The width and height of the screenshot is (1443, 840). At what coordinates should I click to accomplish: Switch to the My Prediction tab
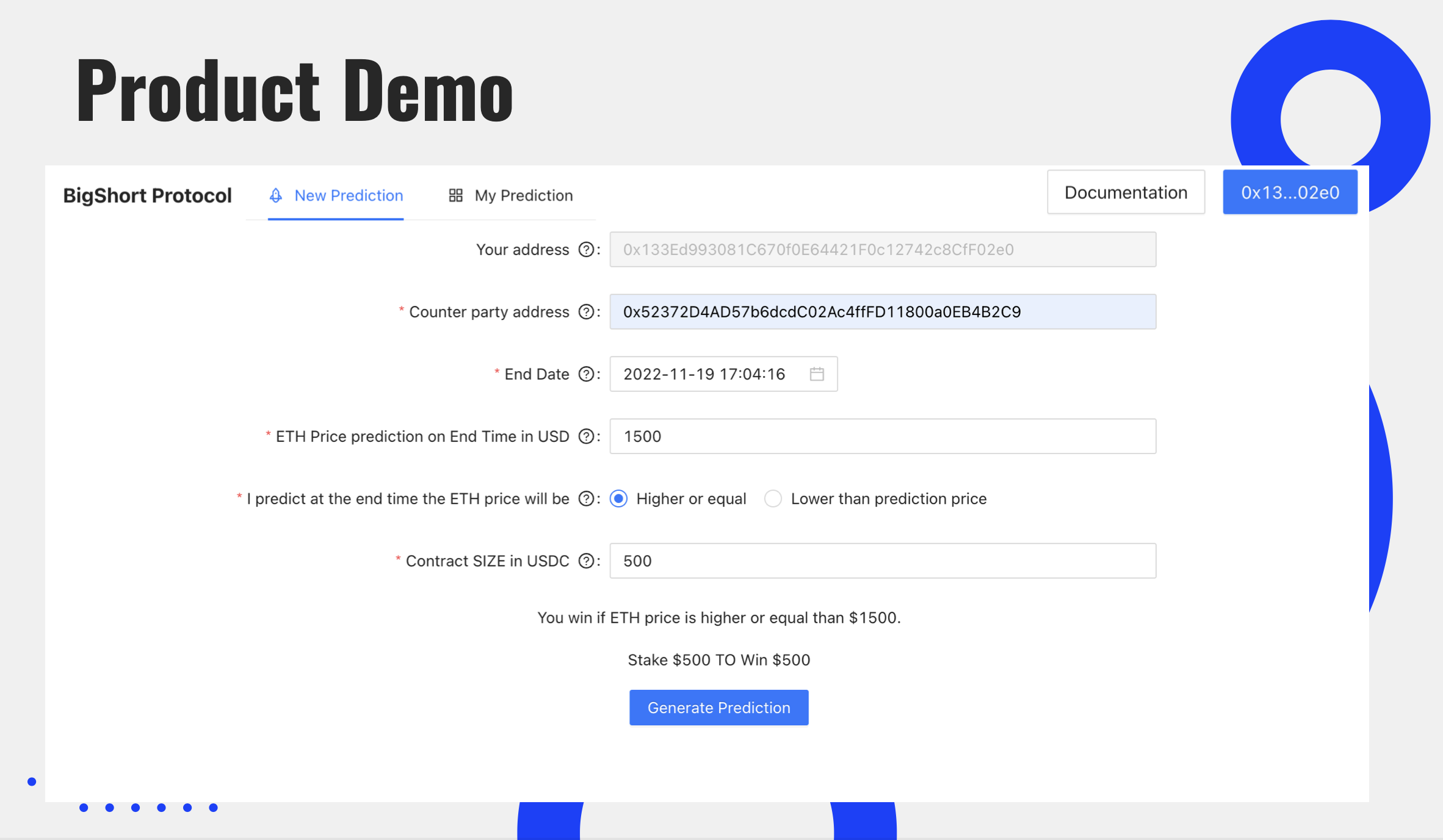(523, 195)
